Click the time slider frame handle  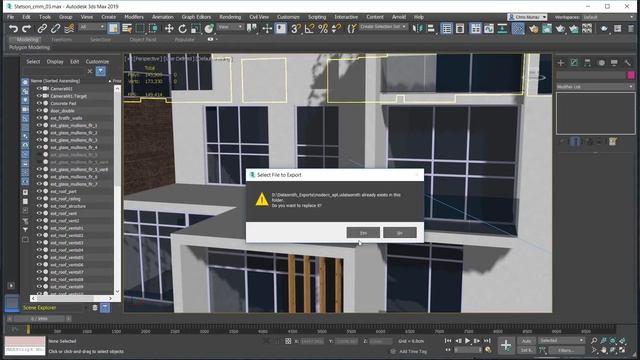pos(40,318)
